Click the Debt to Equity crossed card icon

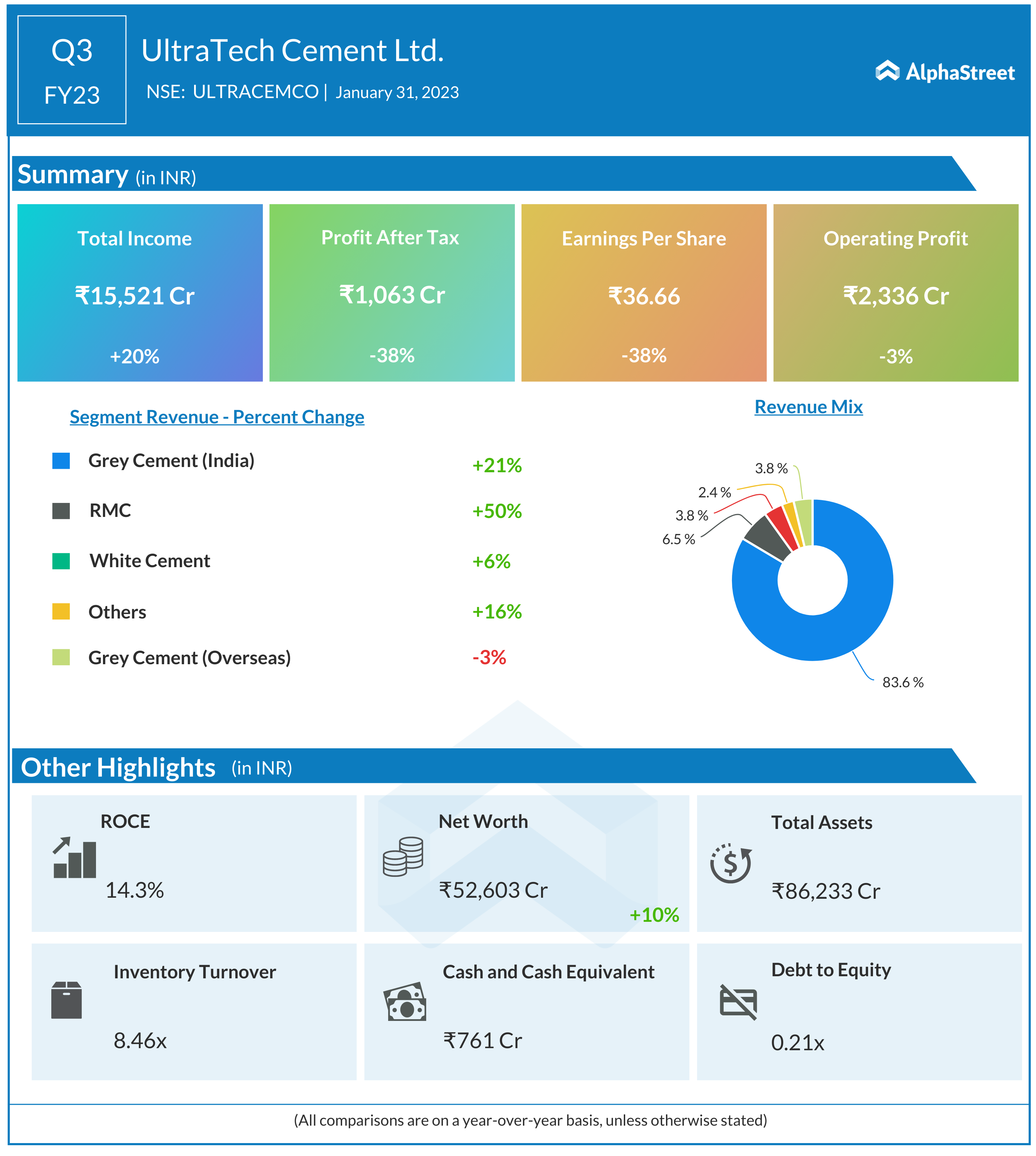point(738,1002)
